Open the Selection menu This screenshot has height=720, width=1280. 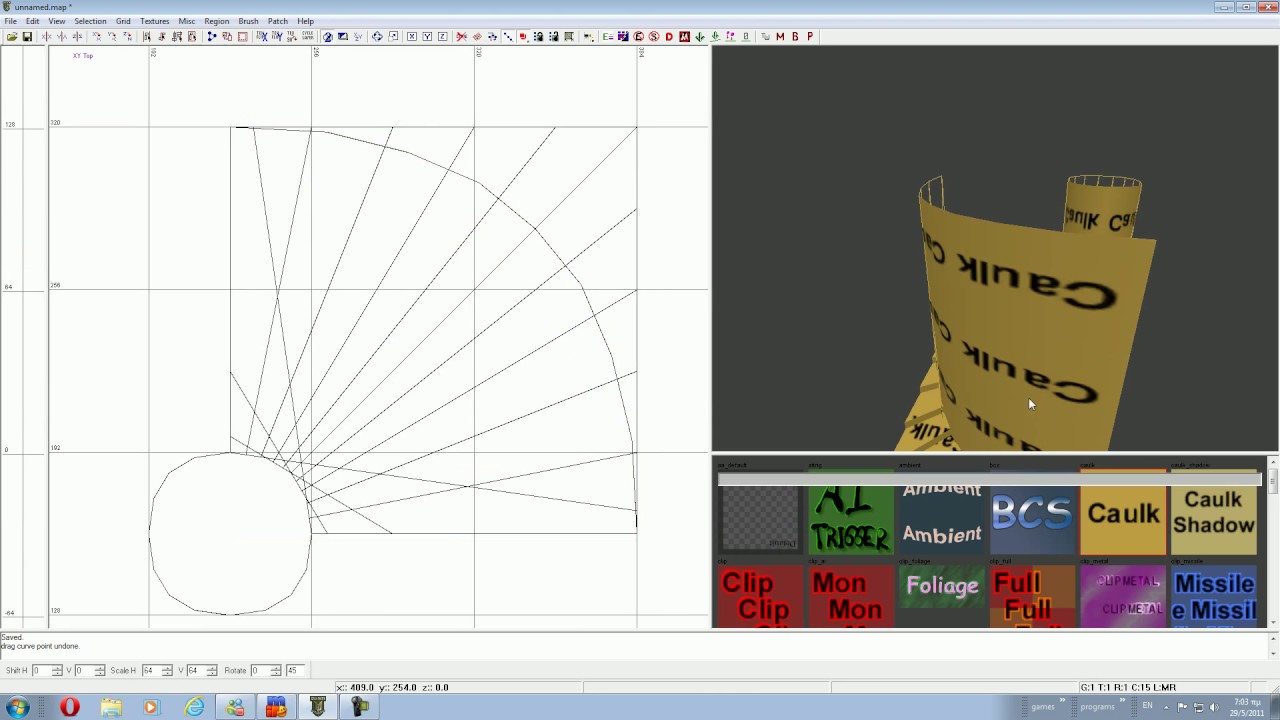coord(90,21)
